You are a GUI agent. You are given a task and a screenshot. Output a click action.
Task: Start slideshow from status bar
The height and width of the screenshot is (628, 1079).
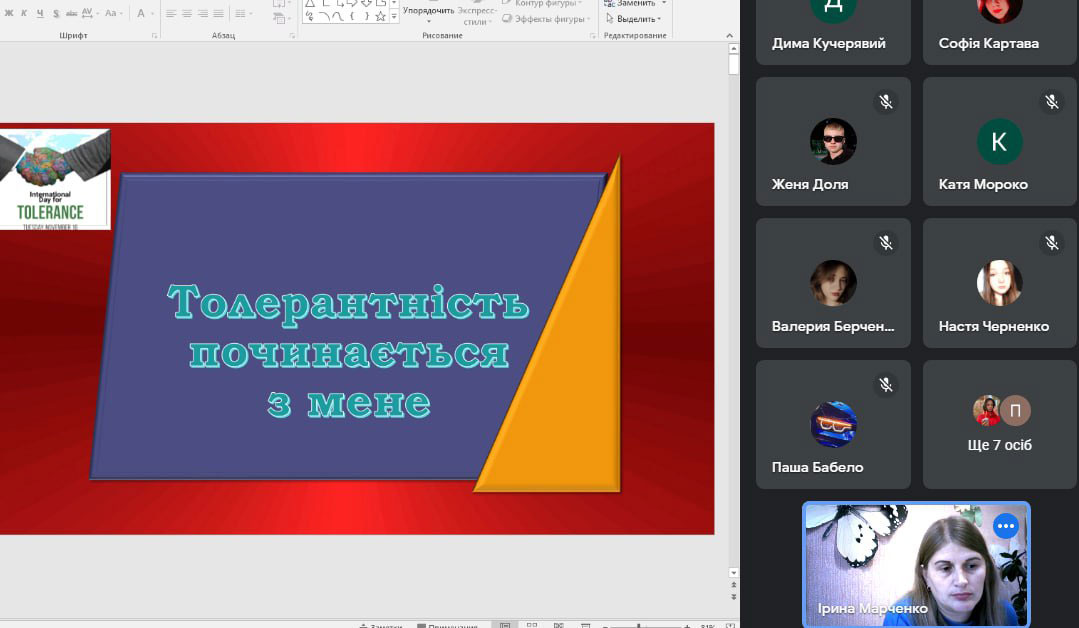click(586, 625)
